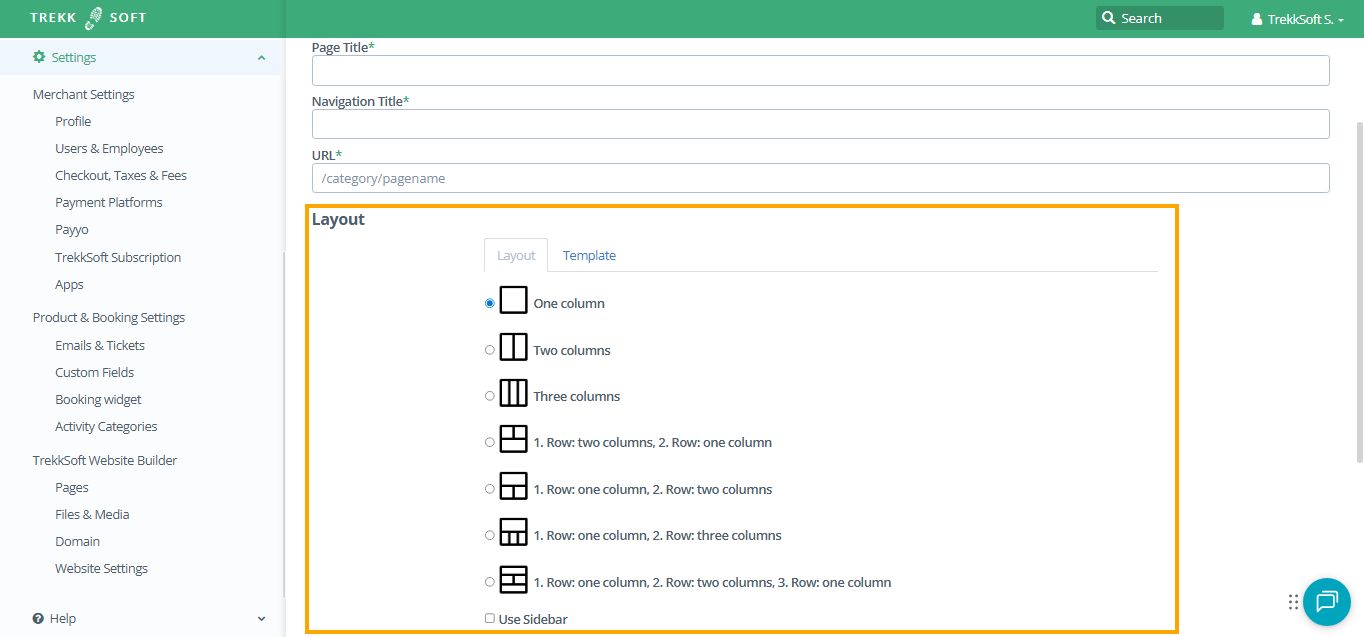
Task: Click the Search box in header
Action: click(1160, 18)
